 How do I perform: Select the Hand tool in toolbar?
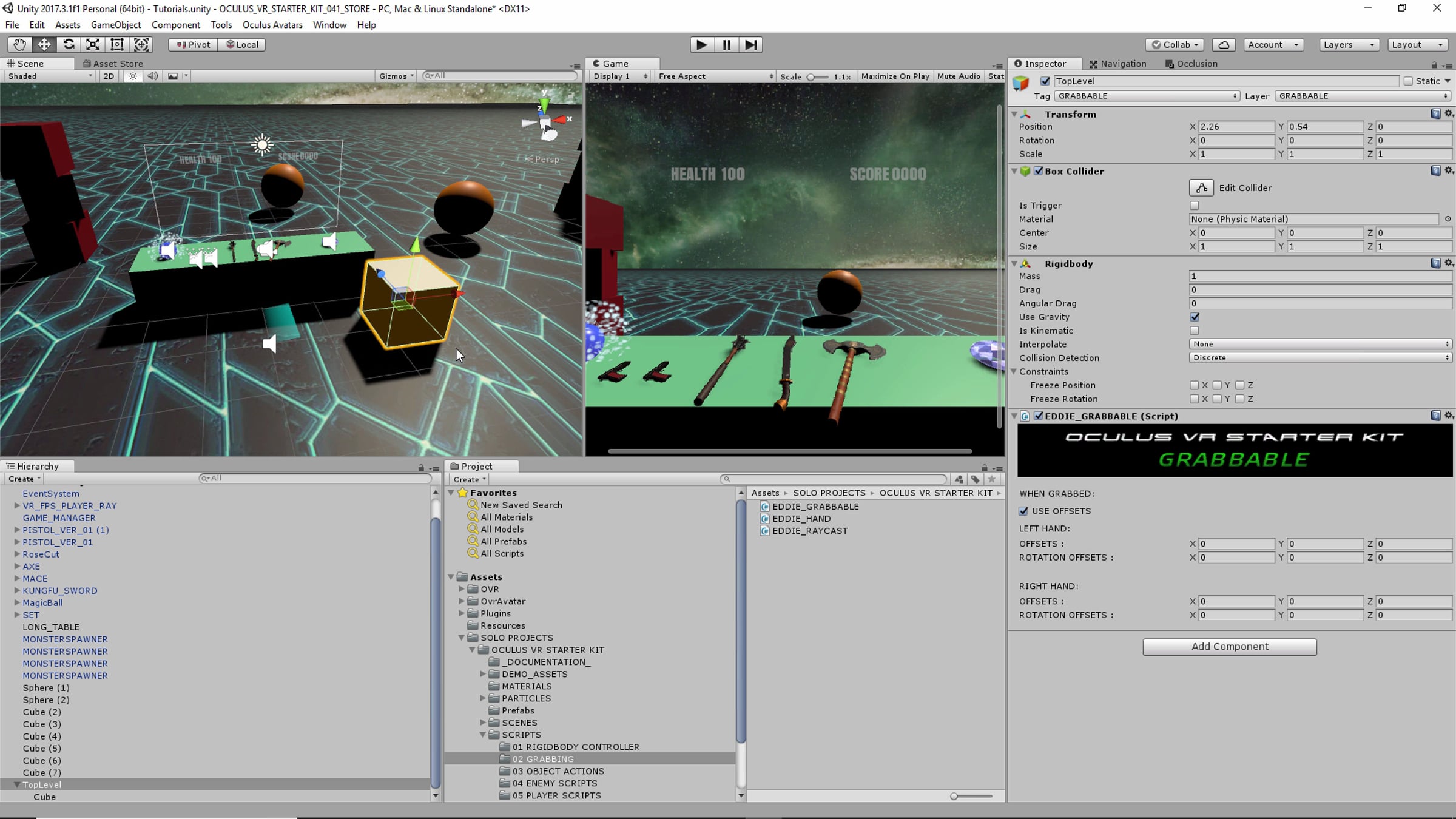coord(19,44)
